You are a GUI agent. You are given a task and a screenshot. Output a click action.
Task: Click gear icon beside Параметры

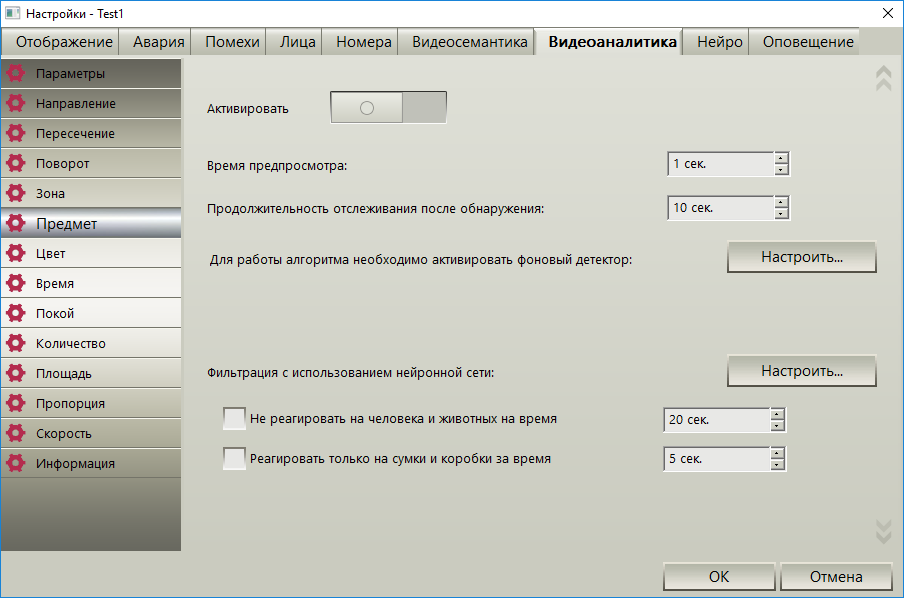click(16, 73)
